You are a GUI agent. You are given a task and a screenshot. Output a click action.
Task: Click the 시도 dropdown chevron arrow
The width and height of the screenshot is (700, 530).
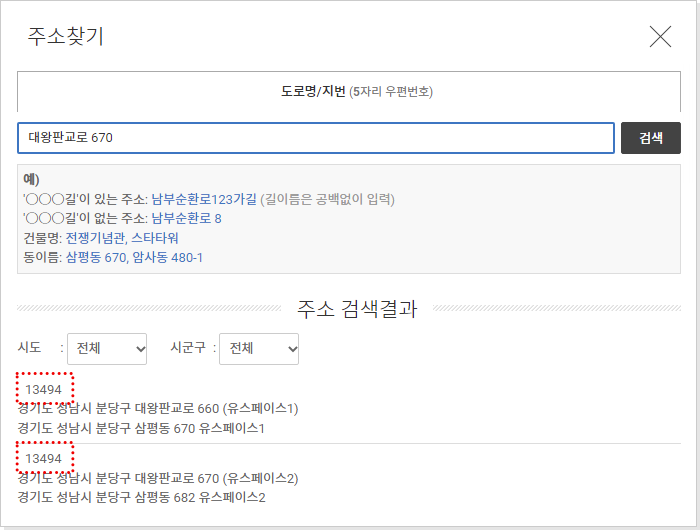pos(140,349)
